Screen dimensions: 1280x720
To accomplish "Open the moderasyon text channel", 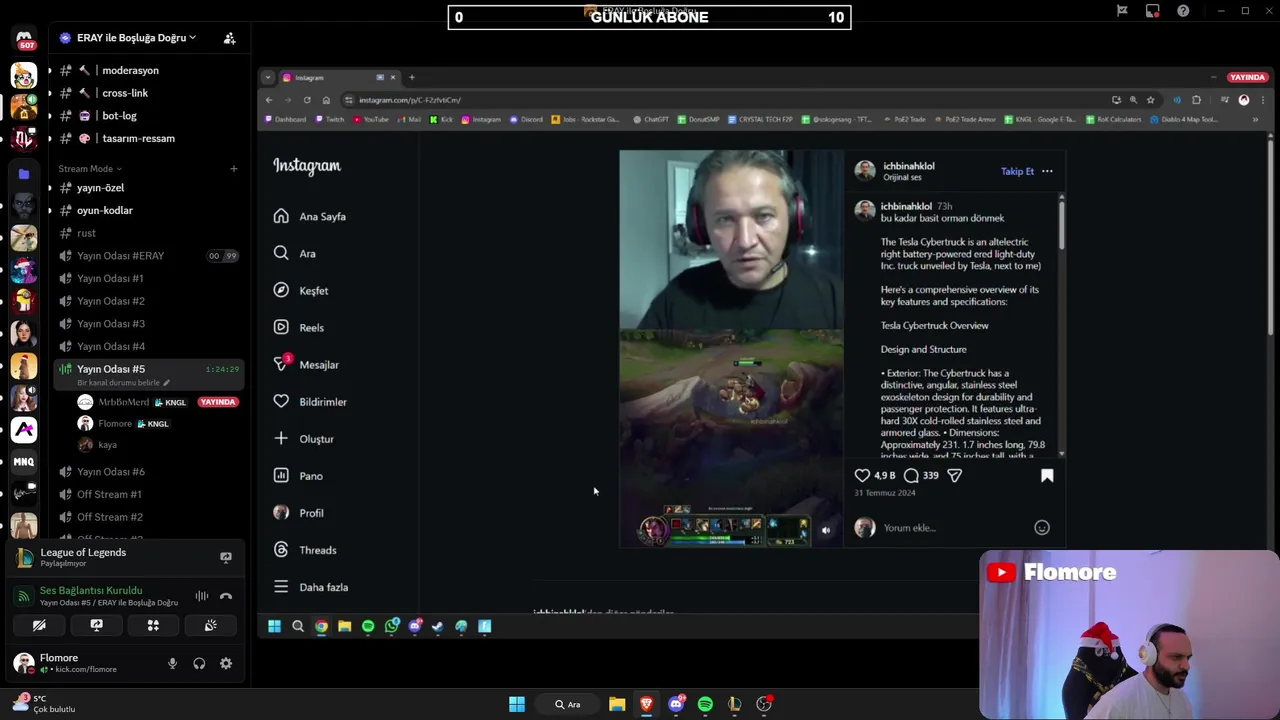I will [148, 70].
